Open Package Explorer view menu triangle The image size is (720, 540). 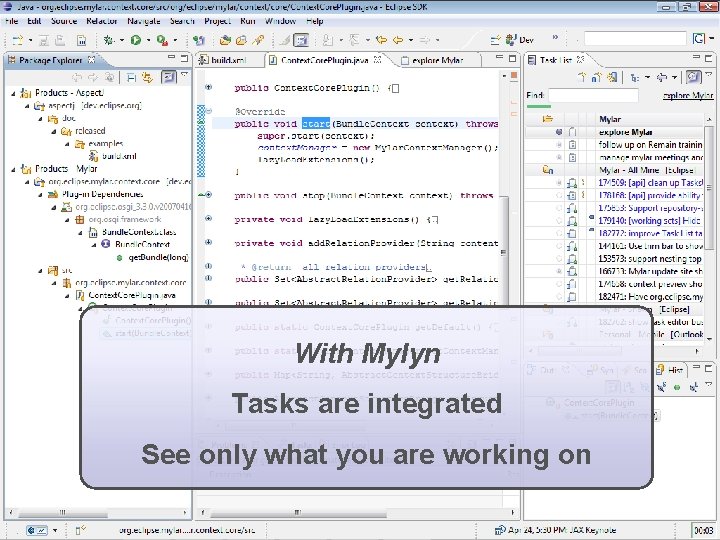(x=185, y=75)
